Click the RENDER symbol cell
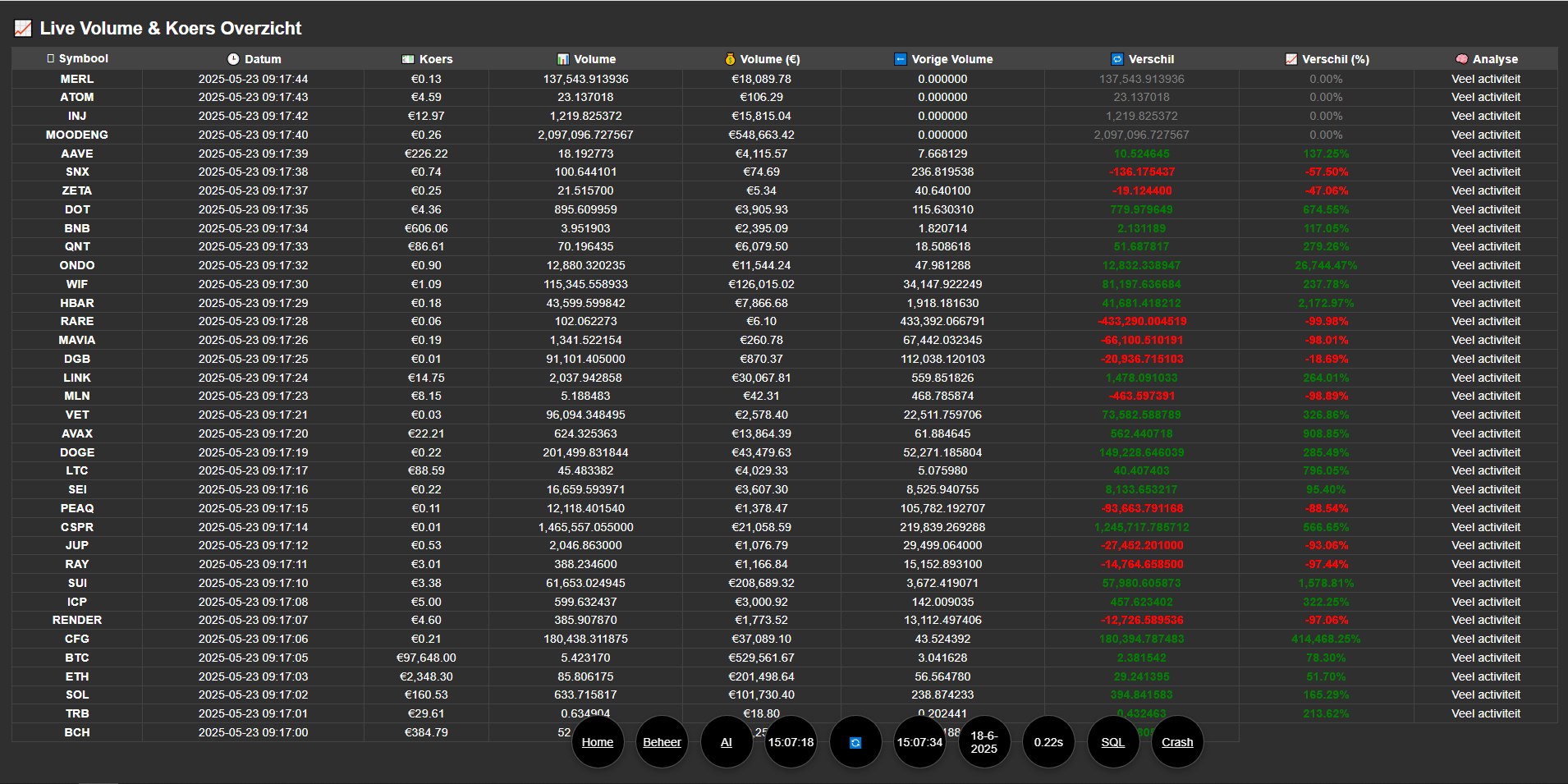The width and height of the screenshot is (1568, 784). pos(77,620)
